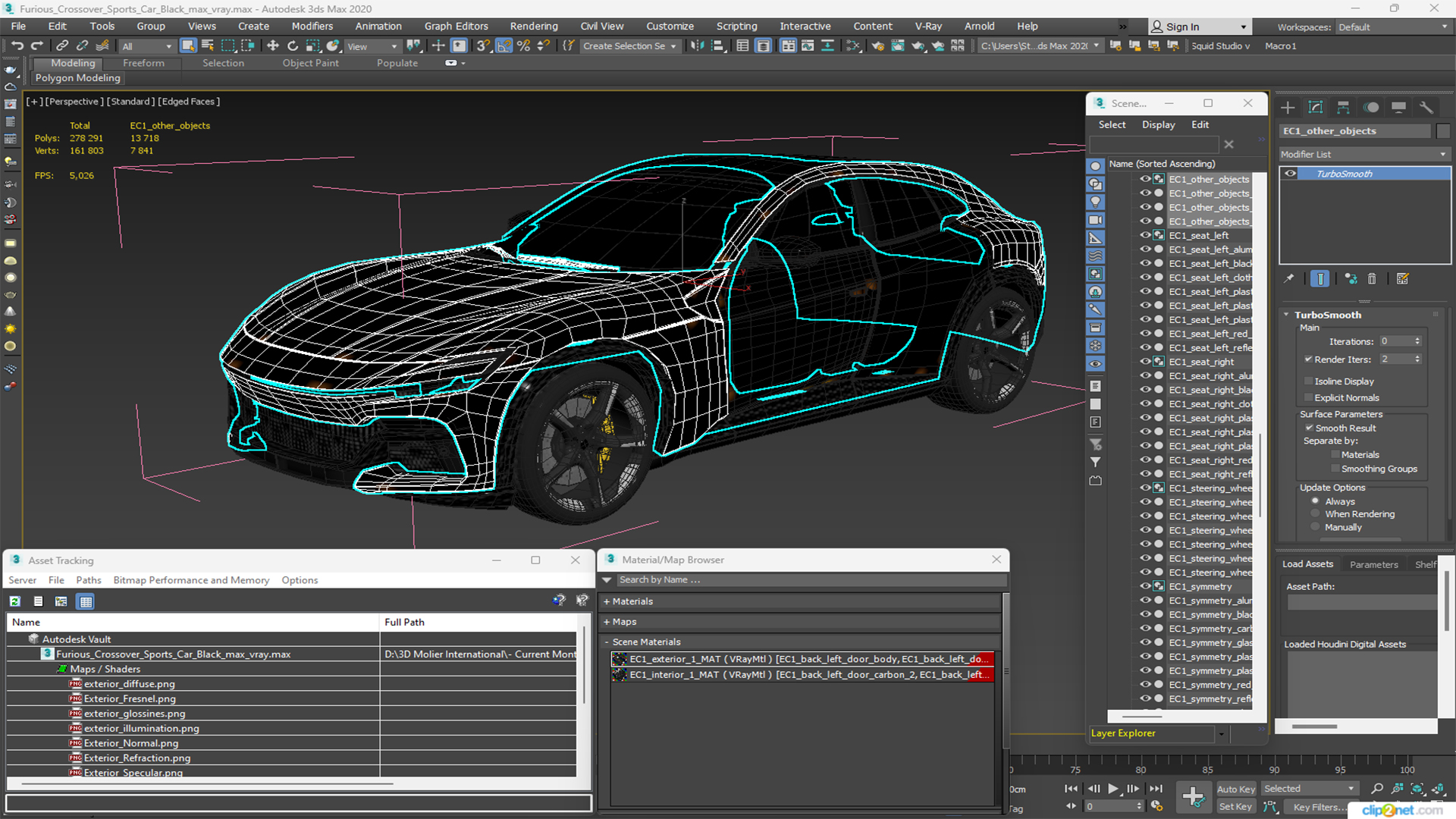The height and width of the screenshot is (819, 1456).
Task: Open the Modifiers menu
Action: 312,26
